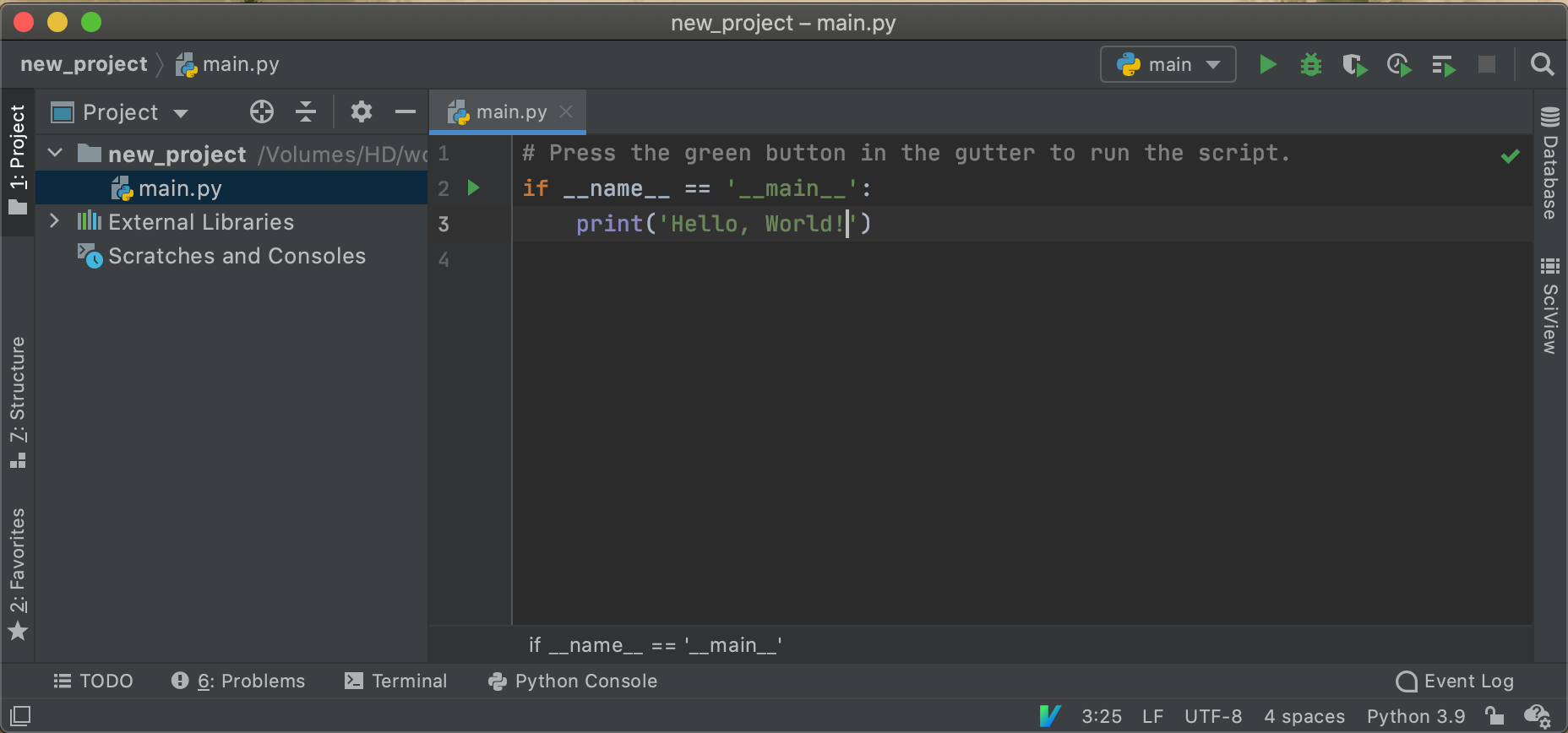Open Project panel settings gear
The width and height of the screenshot is (1568, 733).
click(x=362, y=111)
